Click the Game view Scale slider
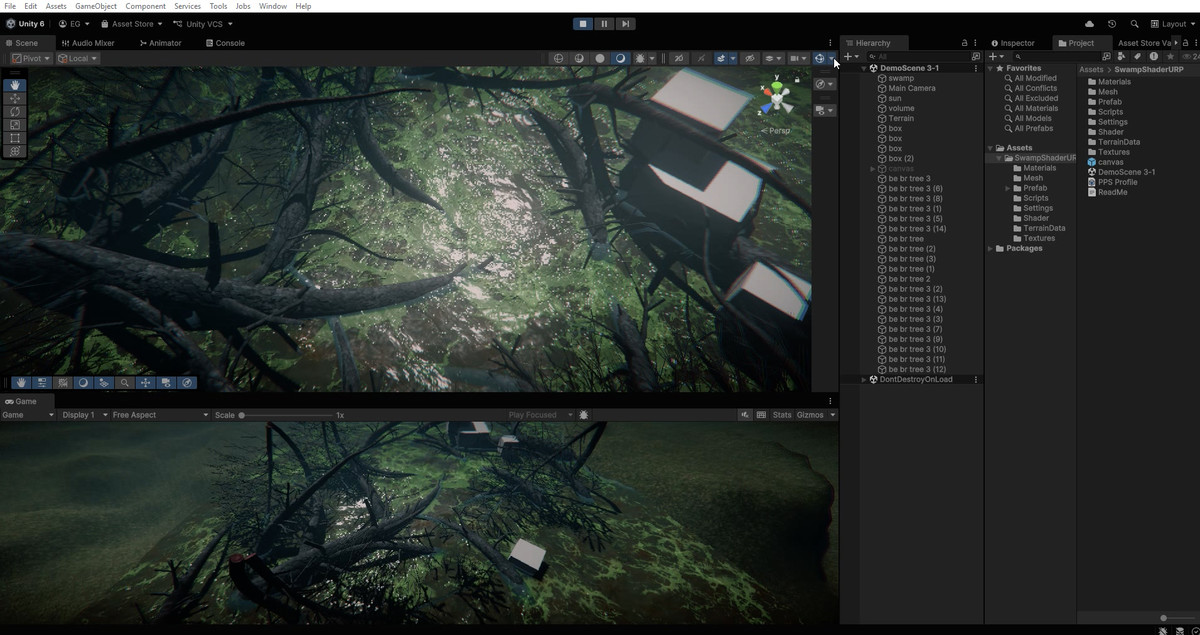 pyautogui.click(x=285, y=415)
